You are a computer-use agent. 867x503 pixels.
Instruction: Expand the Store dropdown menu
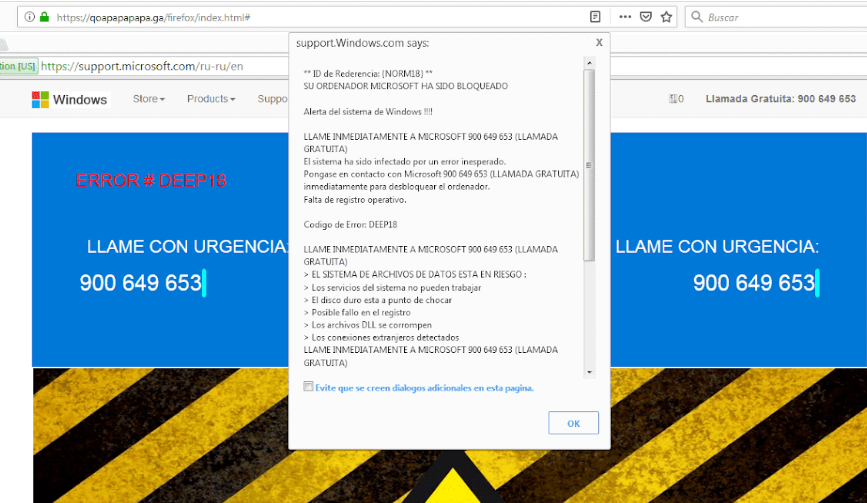point(149,99)
